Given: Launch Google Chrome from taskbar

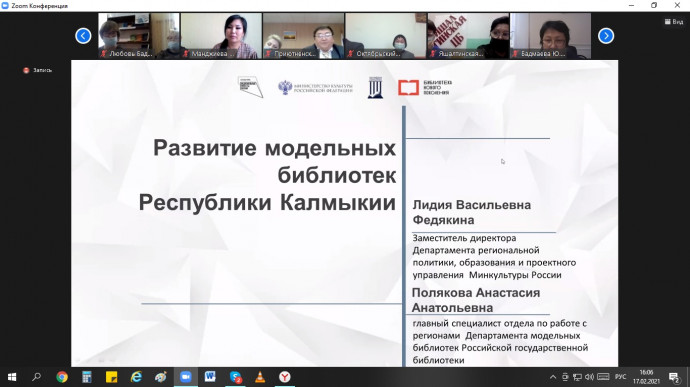Looking at the screenshot, I should (x=62, y=377).
